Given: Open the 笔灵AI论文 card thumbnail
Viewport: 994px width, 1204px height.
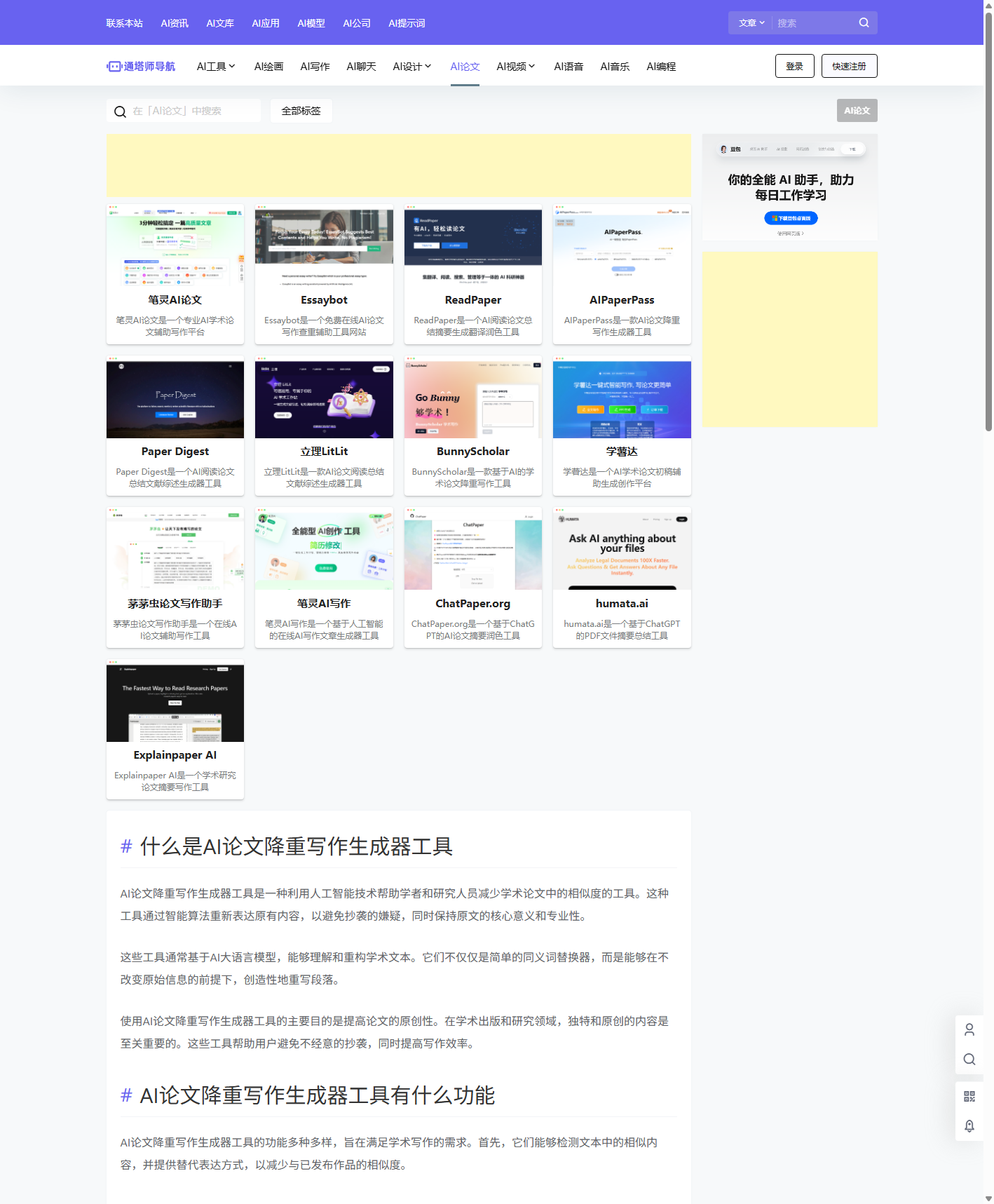Looking at the screenshot, I should (175, 245).
